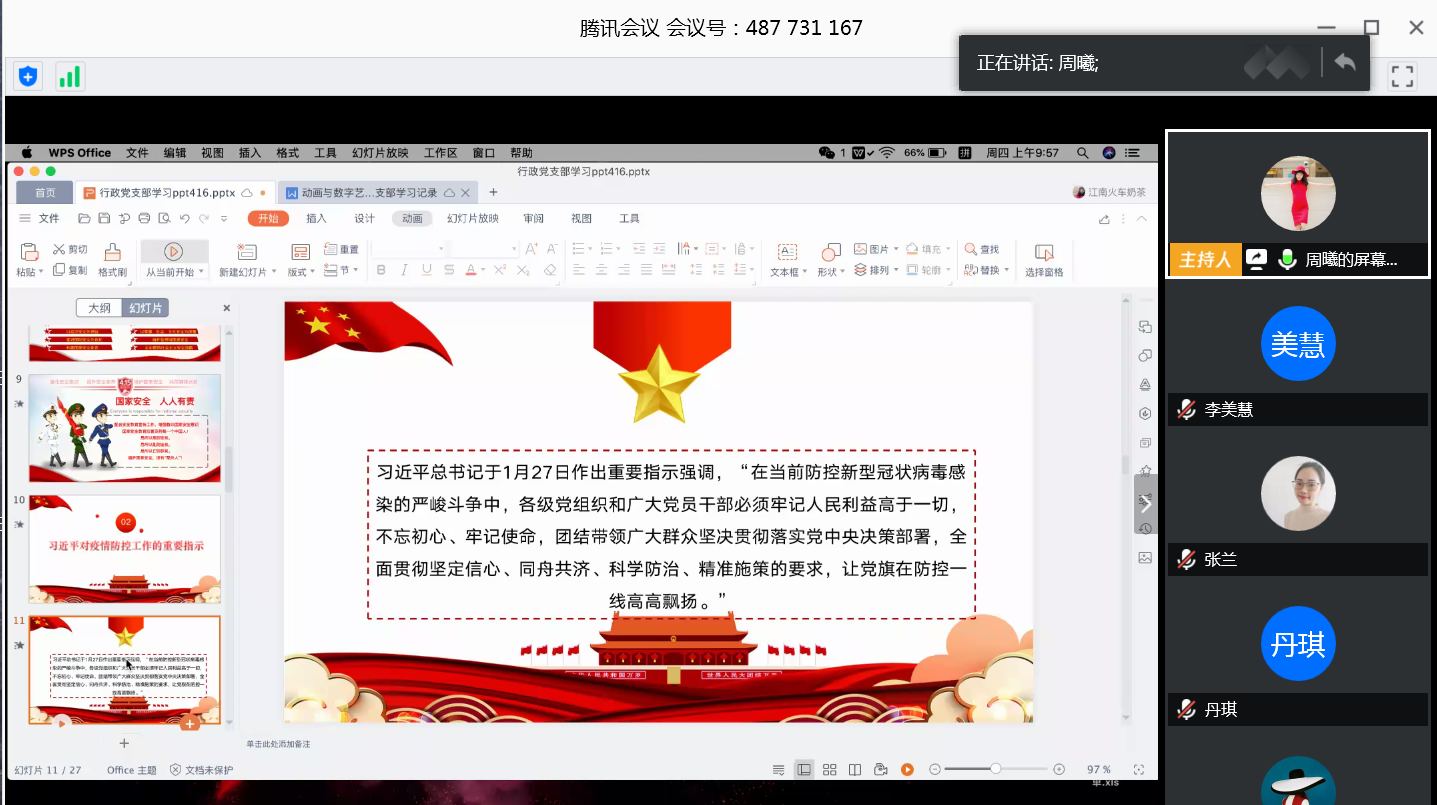Click the reply arrow in speaking notification
Viewport: 1437px width, 805px height.
pos(1345,63)
